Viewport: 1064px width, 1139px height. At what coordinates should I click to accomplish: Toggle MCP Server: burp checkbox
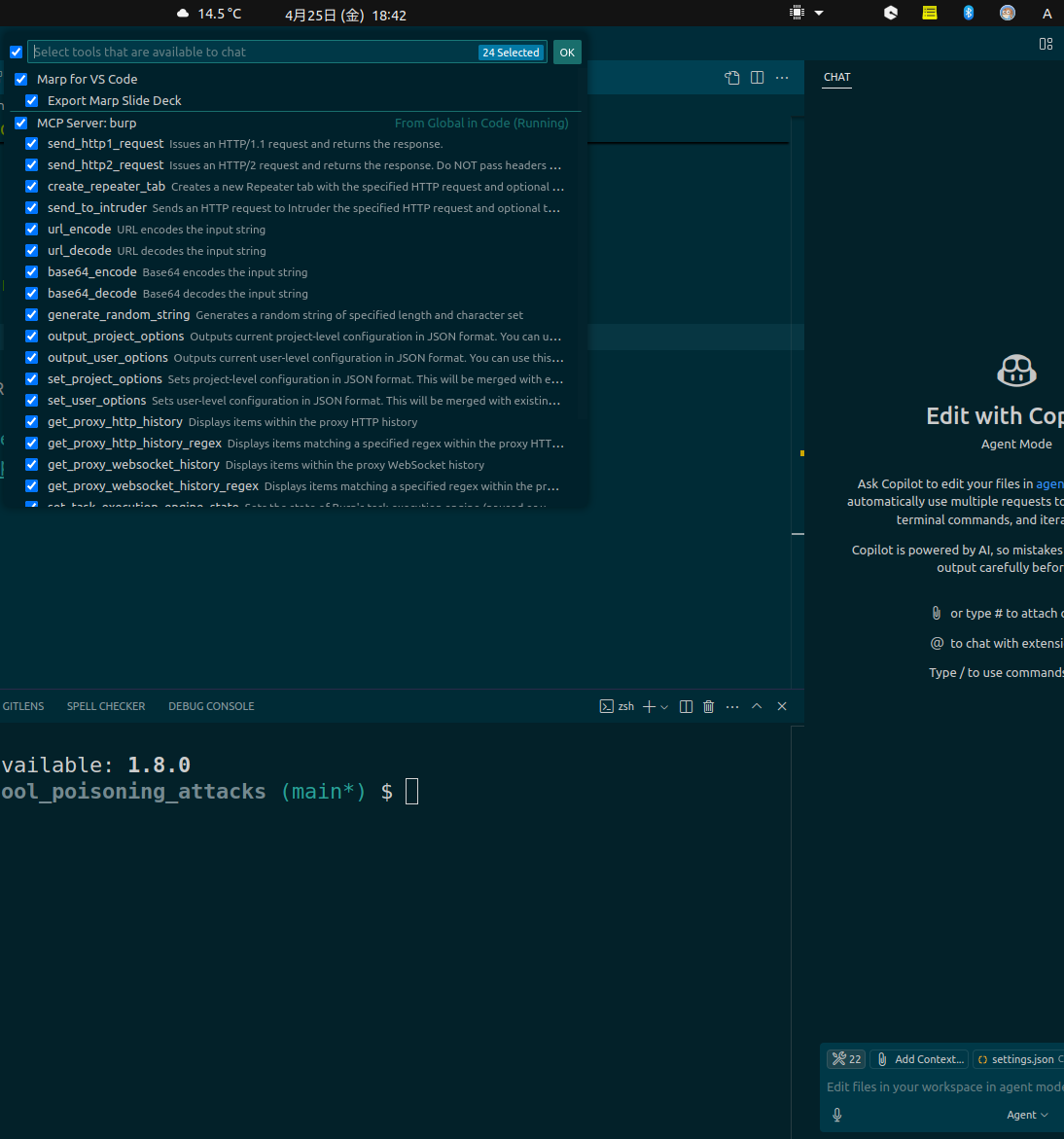(x=21, y=123)
